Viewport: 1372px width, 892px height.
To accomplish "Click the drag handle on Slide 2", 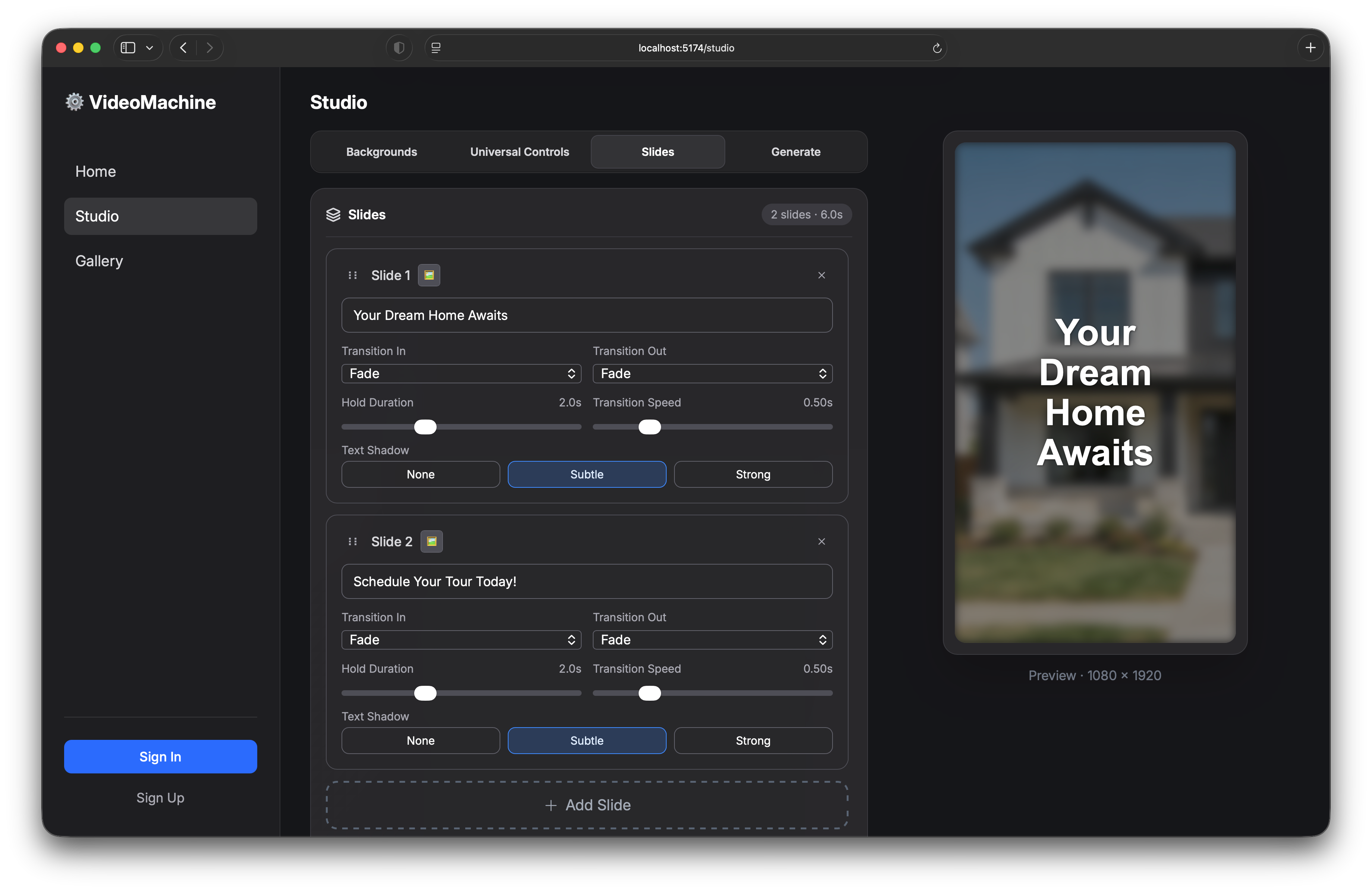I will 352,541.
